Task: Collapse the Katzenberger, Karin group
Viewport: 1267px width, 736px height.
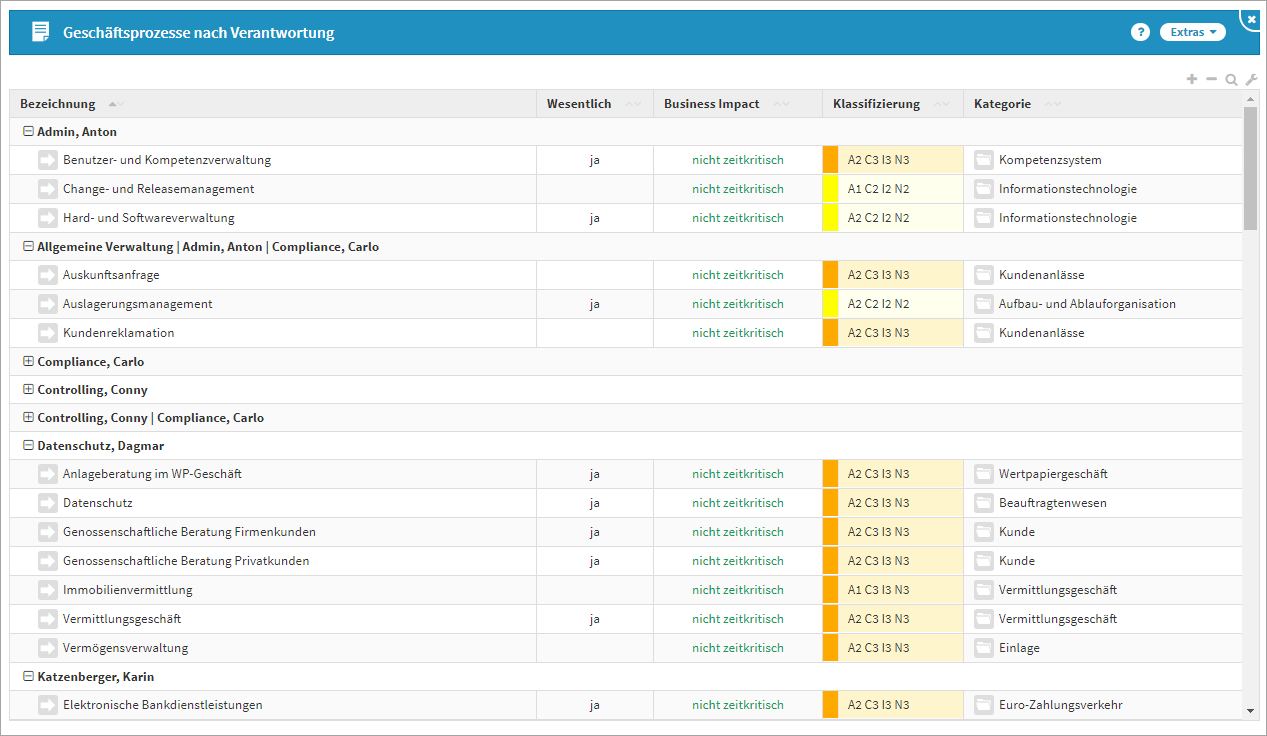Action: tap(28, 677)
